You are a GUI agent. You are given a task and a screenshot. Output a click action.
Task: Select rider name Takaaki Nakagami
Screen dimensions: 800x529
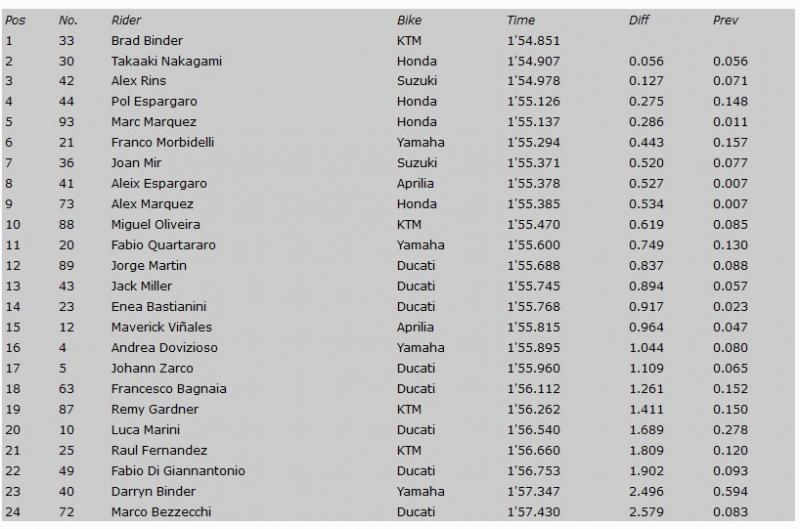(x=166, y=61)
